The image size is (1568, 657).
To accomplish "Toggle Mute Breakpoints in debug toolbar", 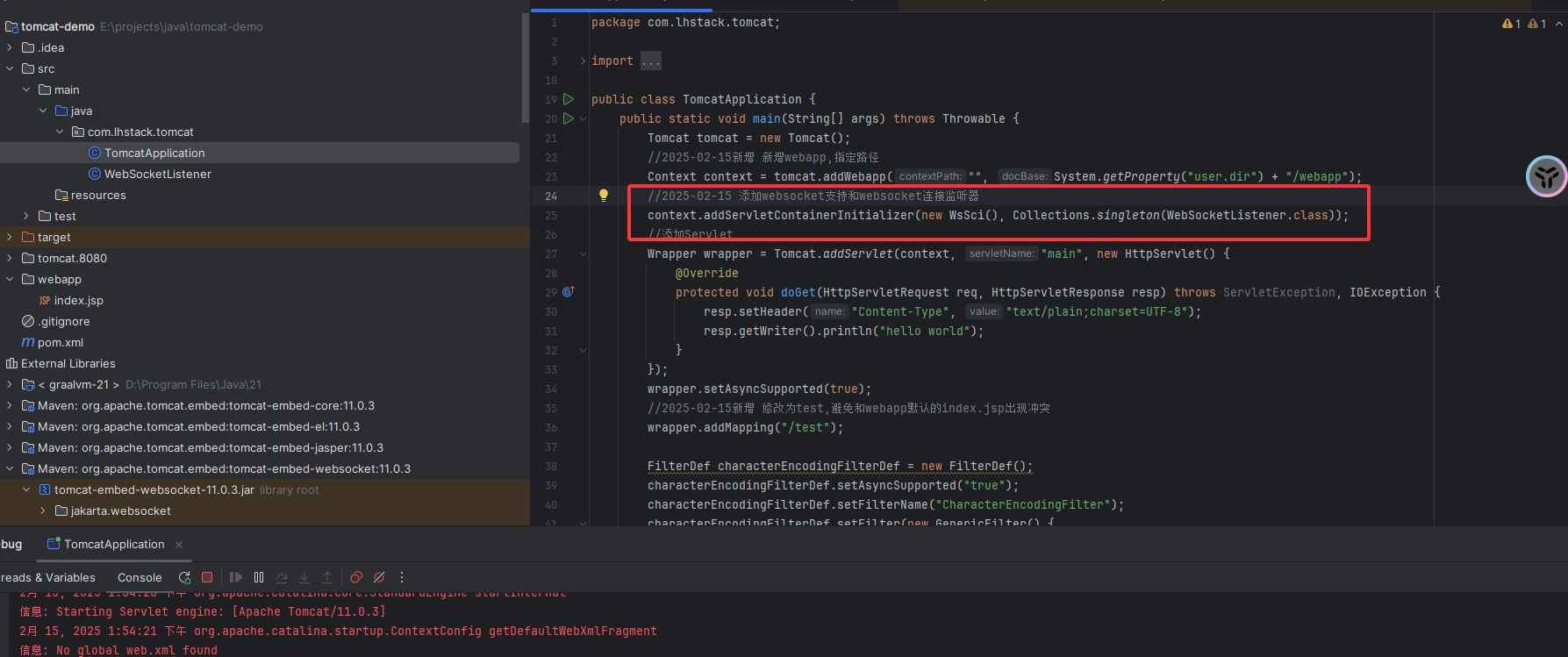I will coord(379,577).
